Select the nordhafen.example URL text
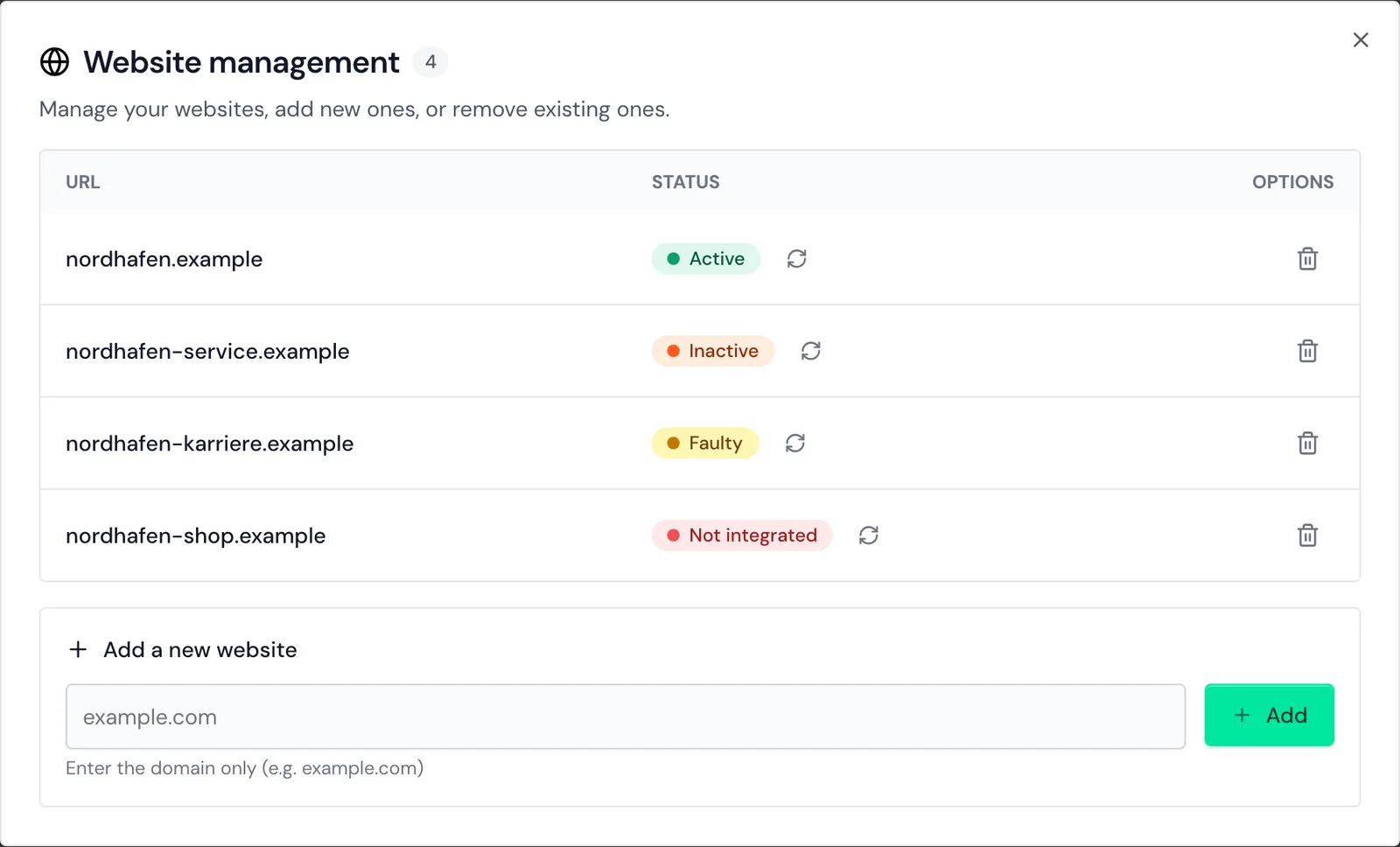This screenshot has height=847, width=1400. pyautogui.click(x=164, y=259)
